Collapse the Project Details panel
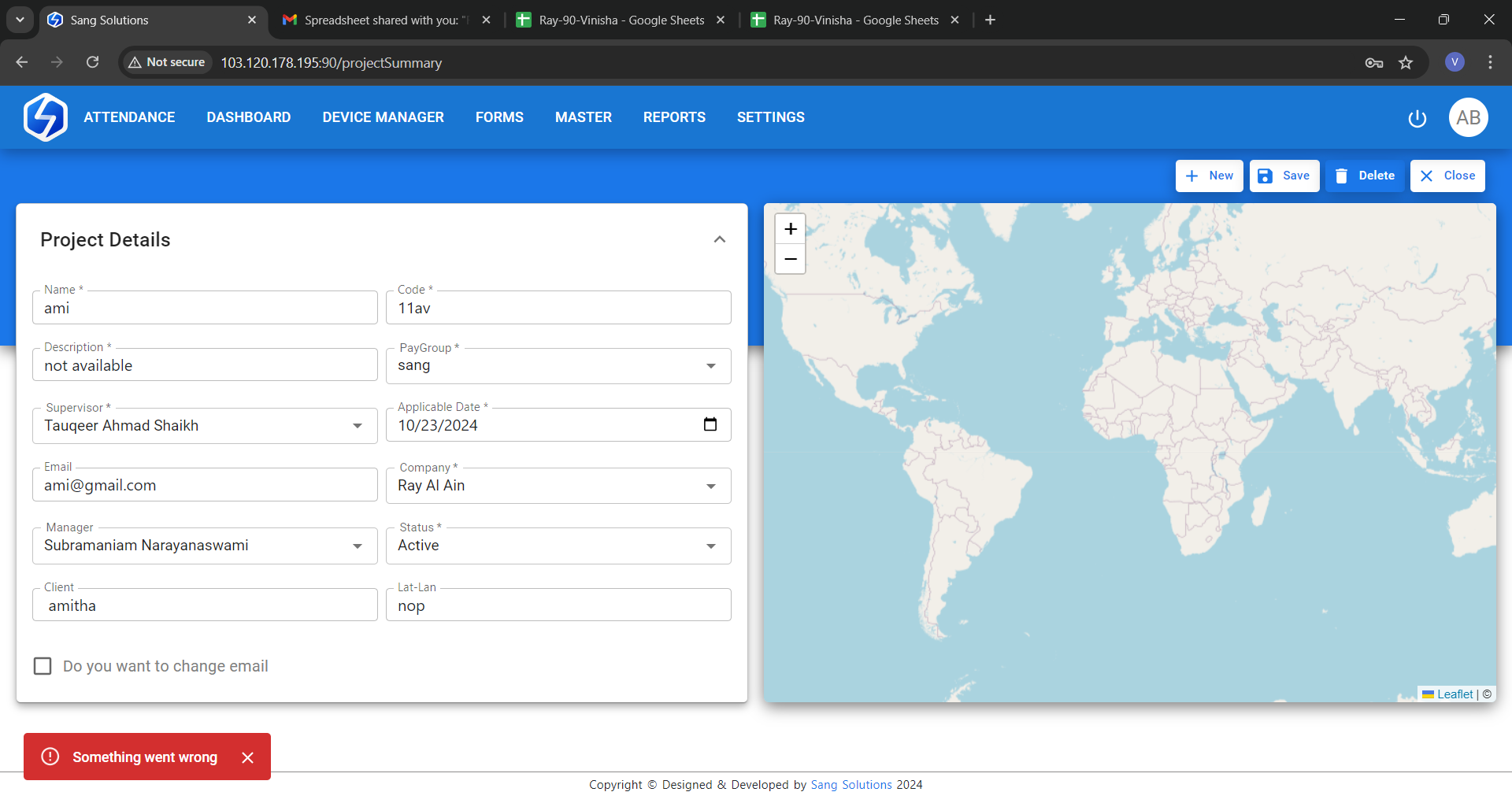The width and height of the screenshot is (1512, 803). pyautogui.click(x=719, y=239)
